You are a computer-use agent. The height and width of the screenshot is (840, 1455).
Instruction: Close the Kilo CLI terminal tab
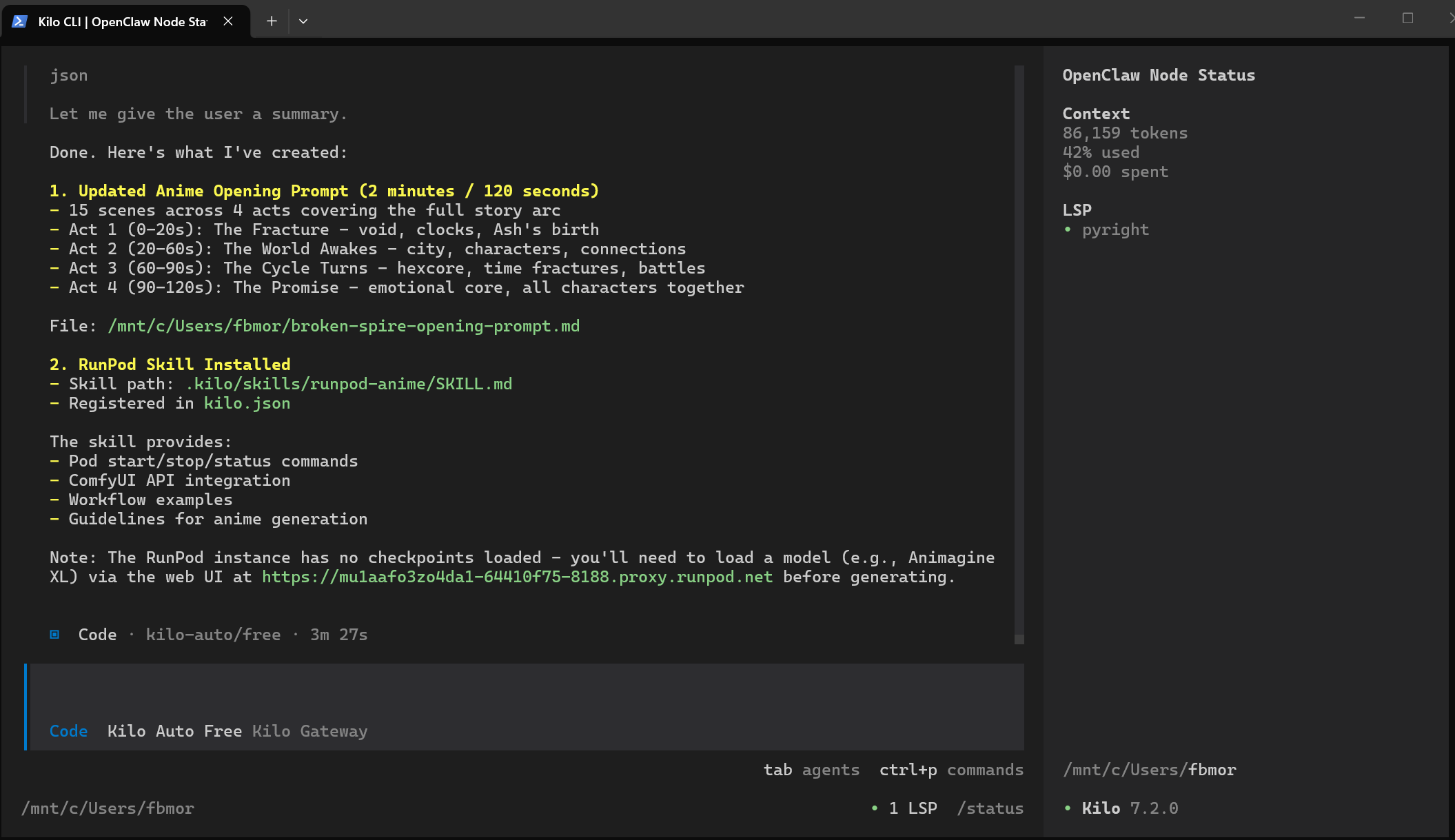click(228, 21)
